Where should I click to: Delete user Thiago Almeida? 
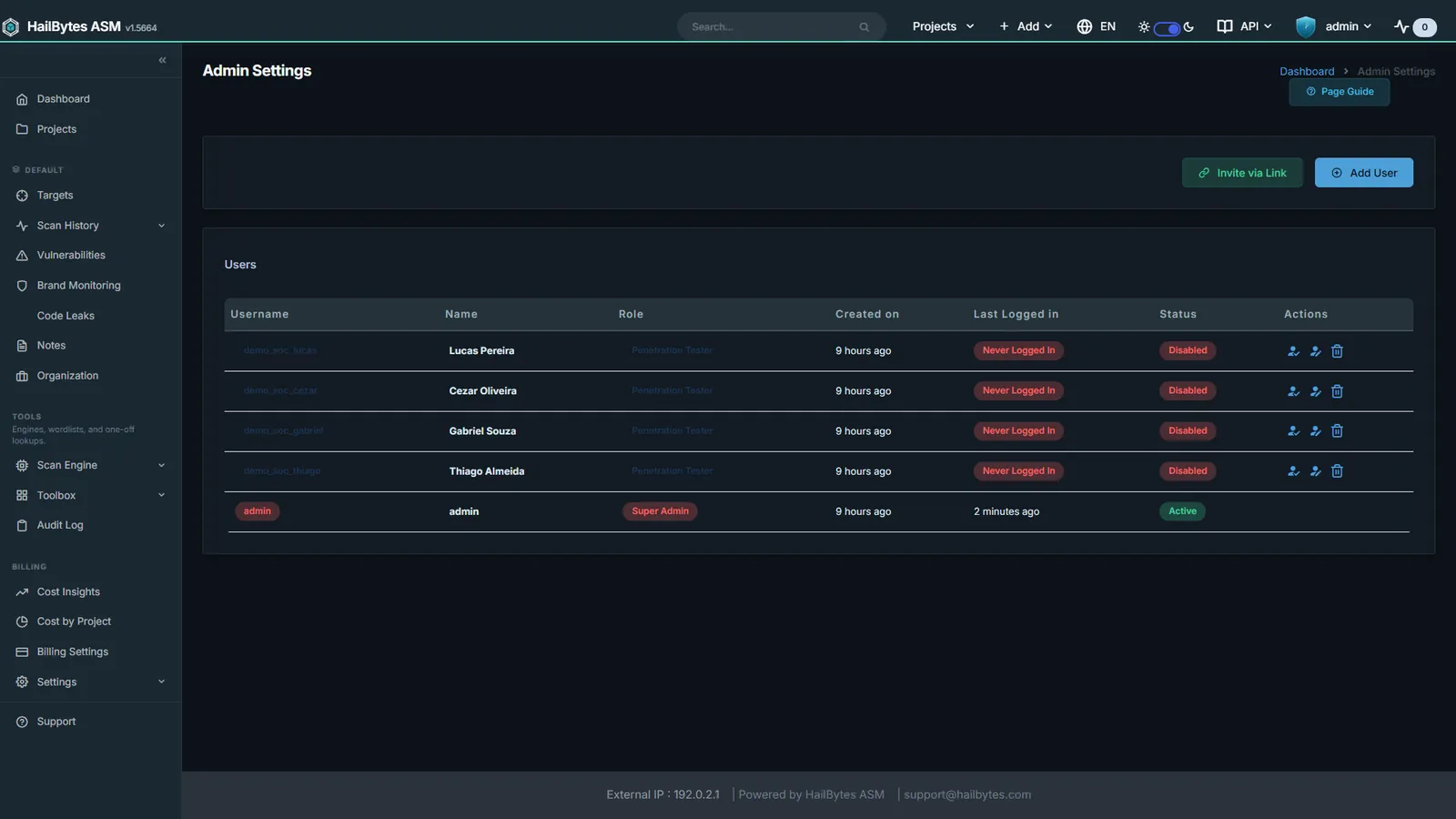(1337, 471)
